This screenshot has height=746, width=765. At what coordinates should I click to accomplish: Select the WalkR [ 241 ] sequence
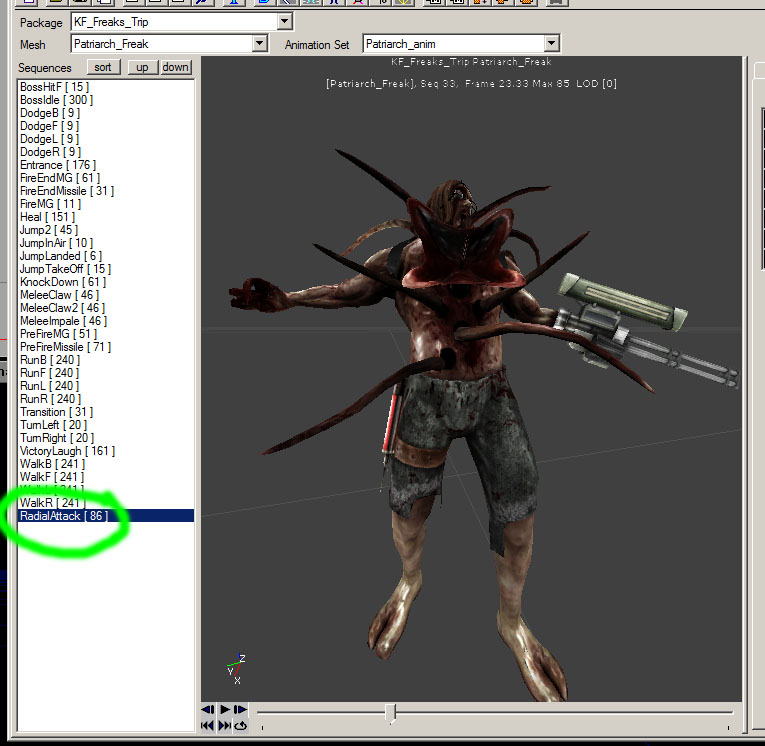105,503
